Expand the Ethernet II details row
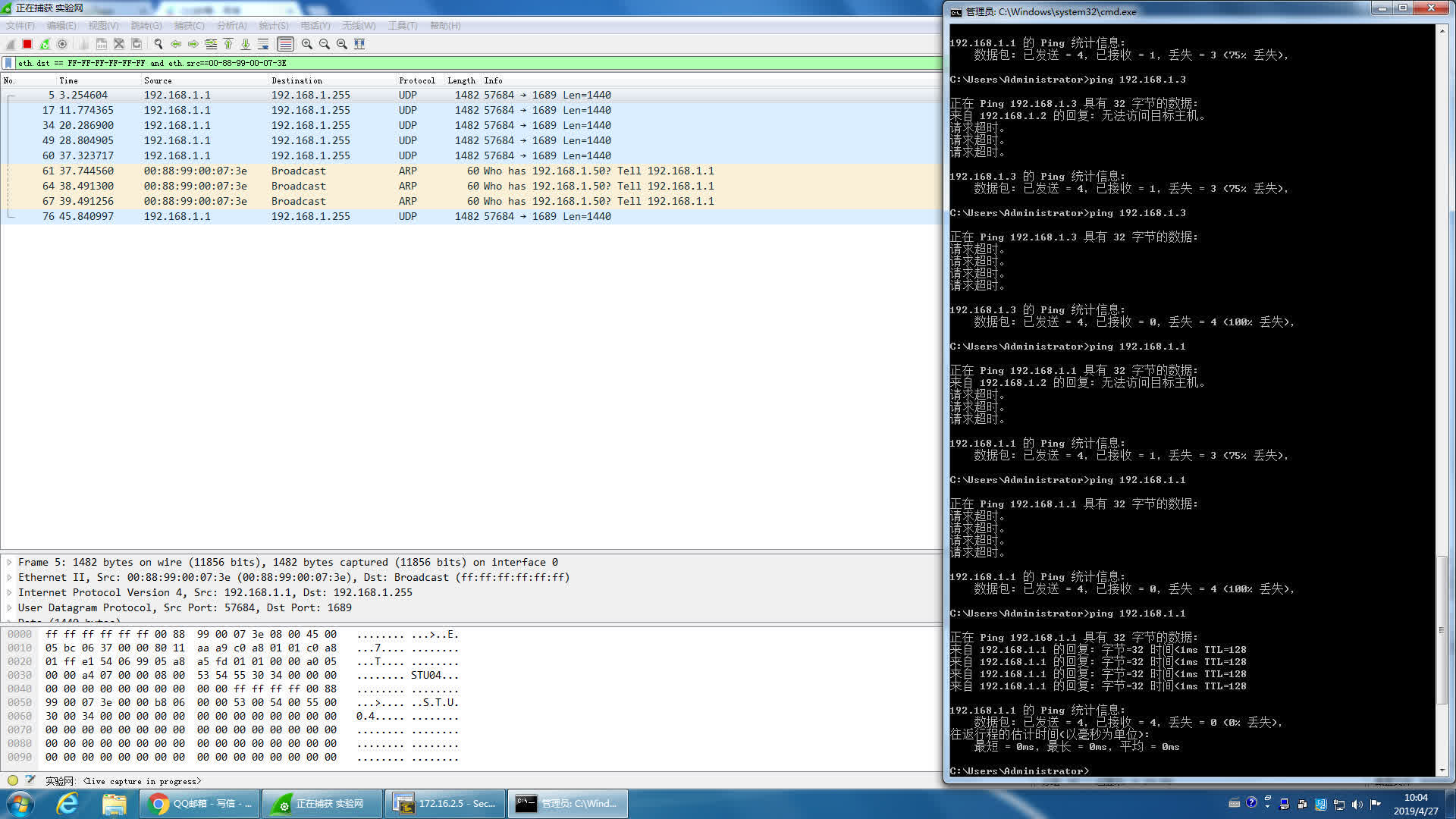 pyautogui.click(x=9, y=578)
